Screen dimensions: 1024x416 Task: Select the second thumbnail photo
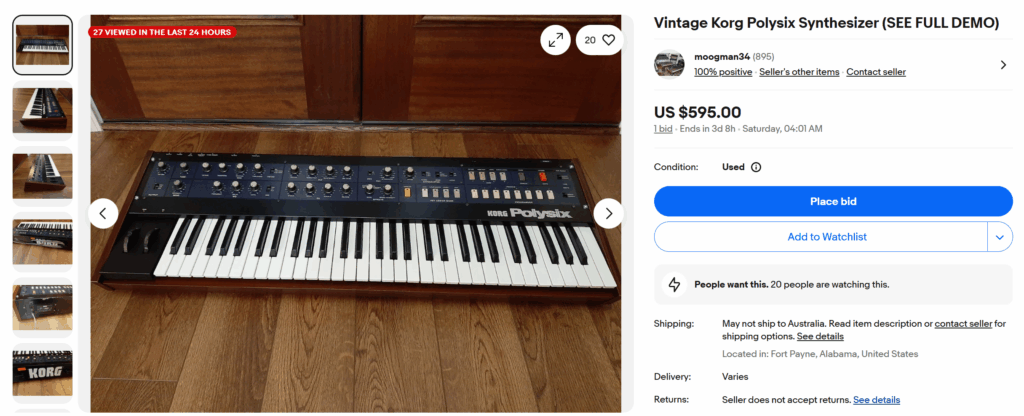point(42,110)
